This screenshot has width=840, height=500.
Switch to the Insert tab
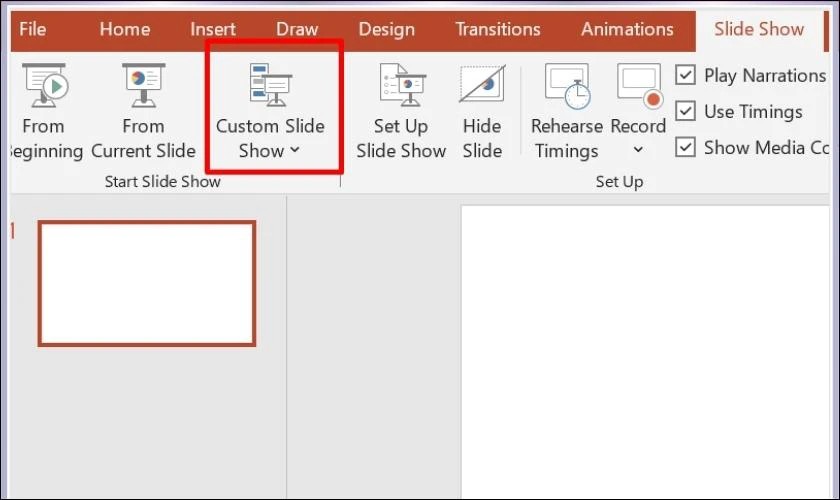click(213, 29)
